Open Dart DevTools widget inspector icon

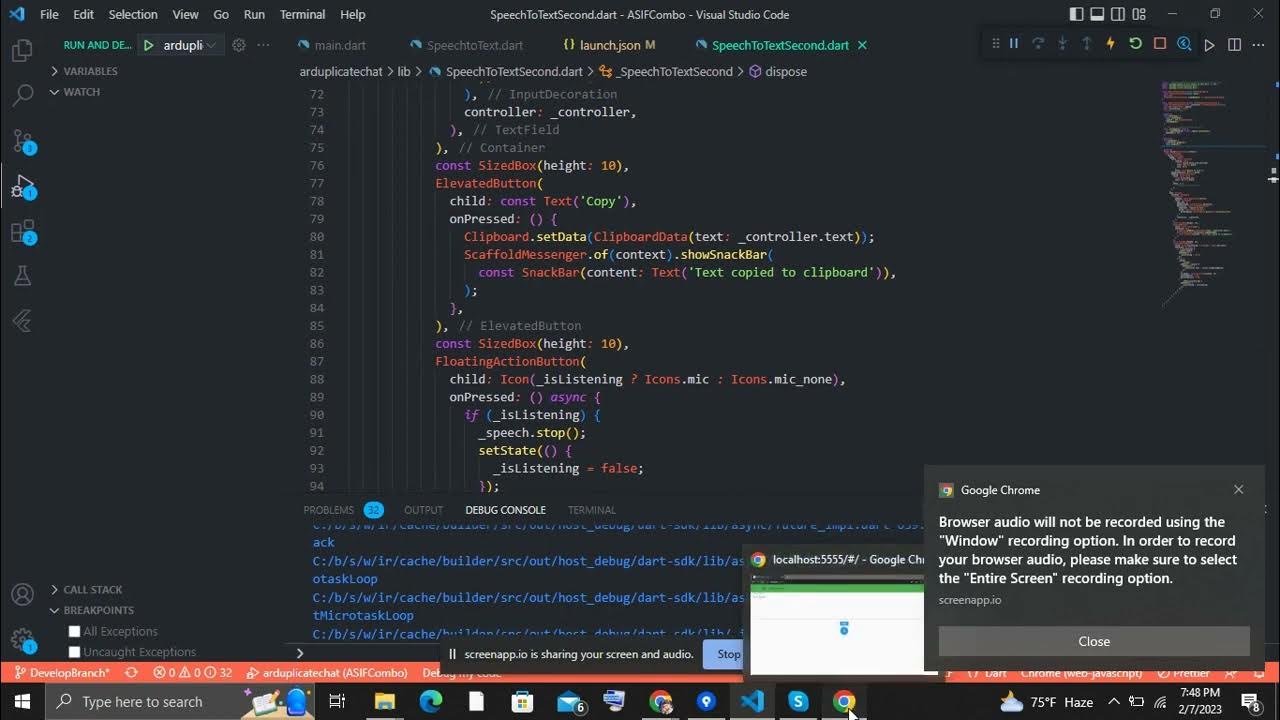click(1184, 44)
